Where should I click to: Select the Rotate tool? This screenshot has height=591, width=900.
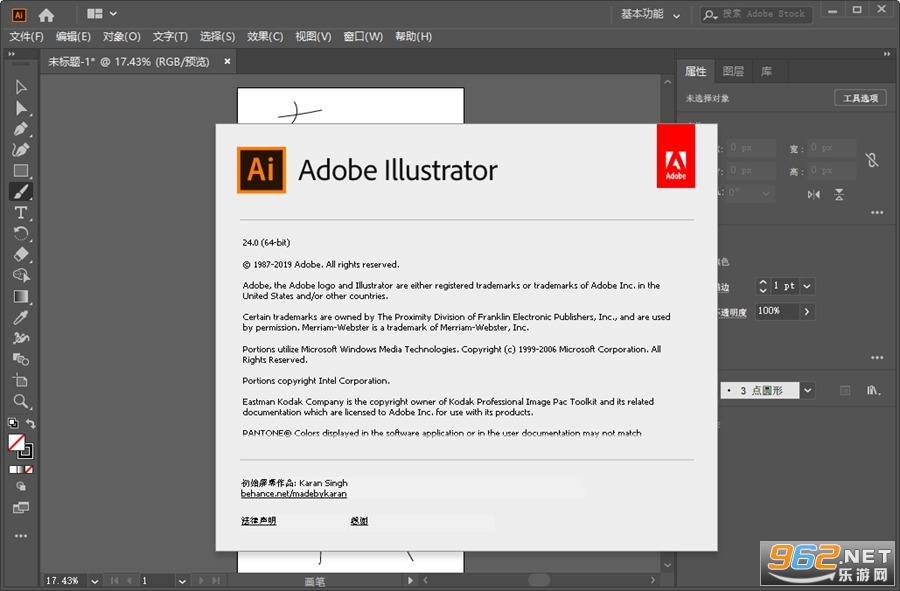[21, 233]
